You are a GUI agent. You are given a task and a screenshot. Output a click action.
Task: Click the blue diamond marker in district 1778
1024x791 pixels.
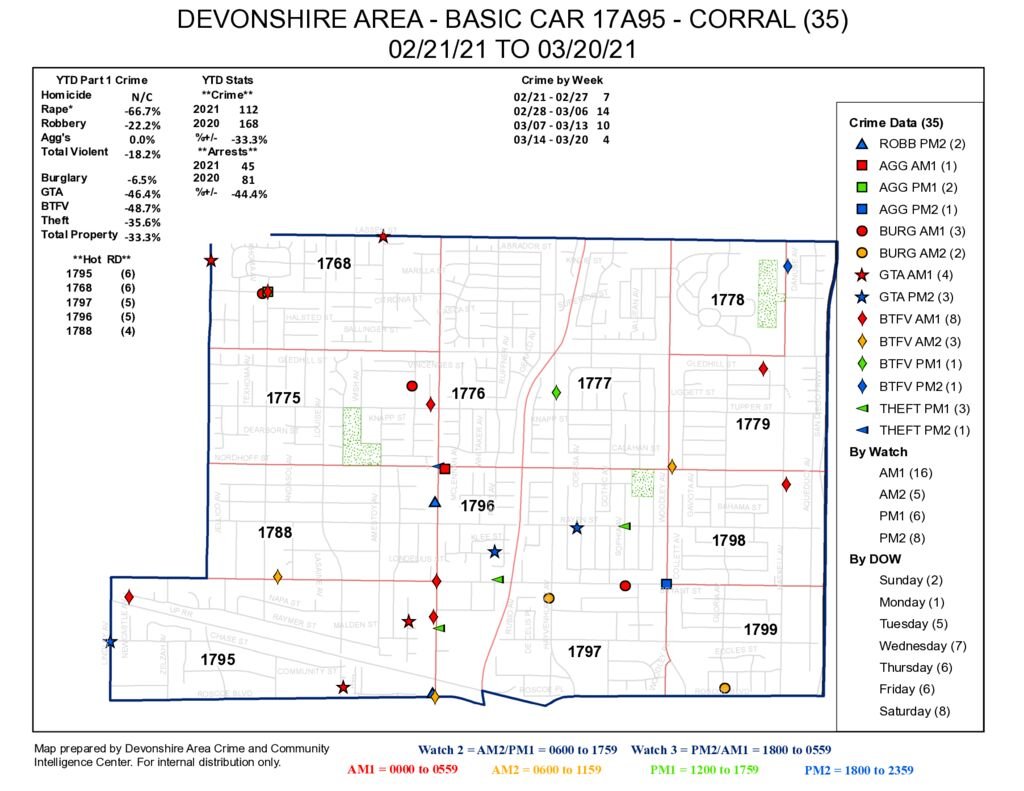(x=788, y=266)
